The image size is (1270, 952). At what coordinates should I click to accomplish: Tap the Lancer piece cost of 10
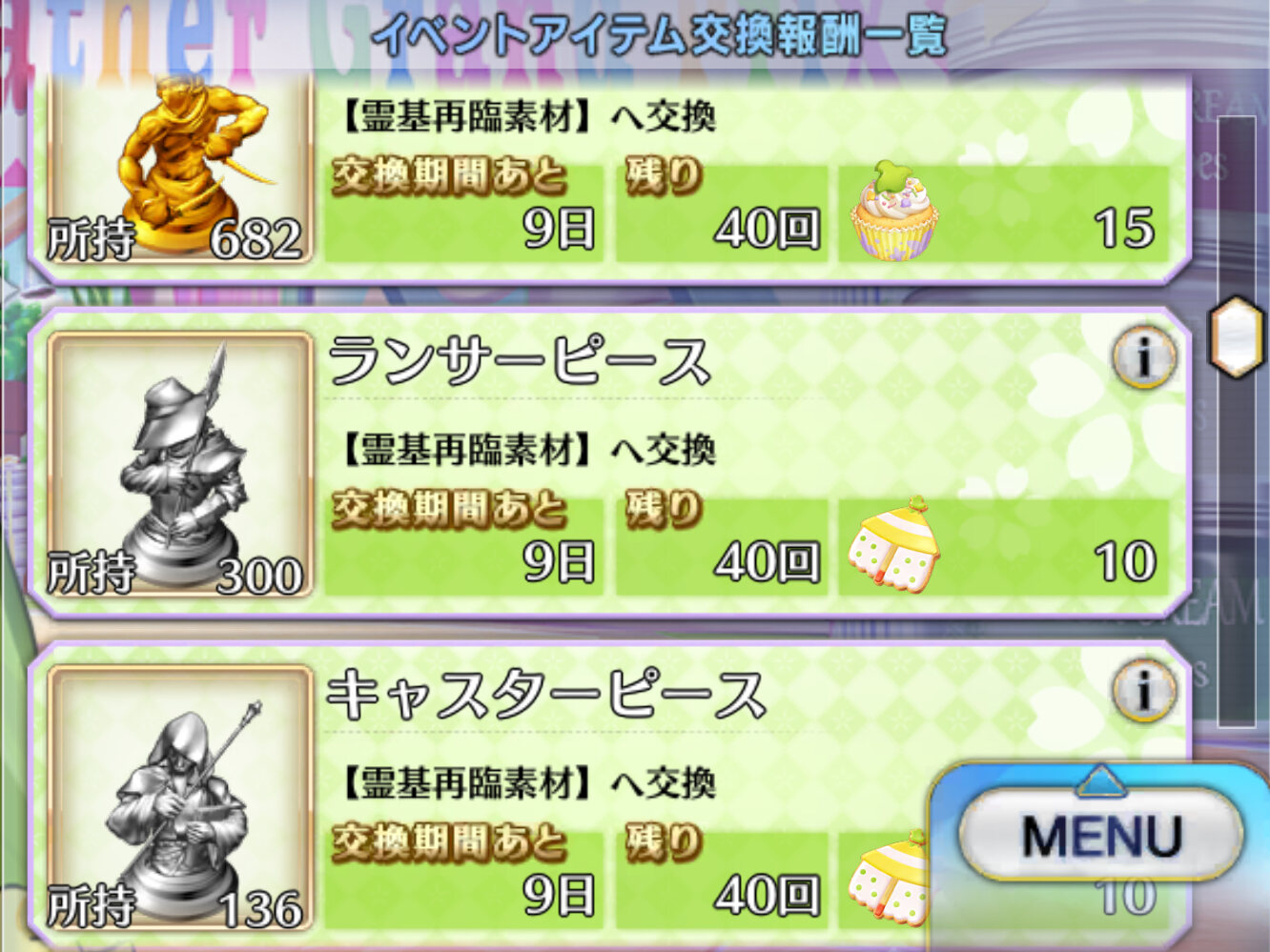[x=1125, y=561]
